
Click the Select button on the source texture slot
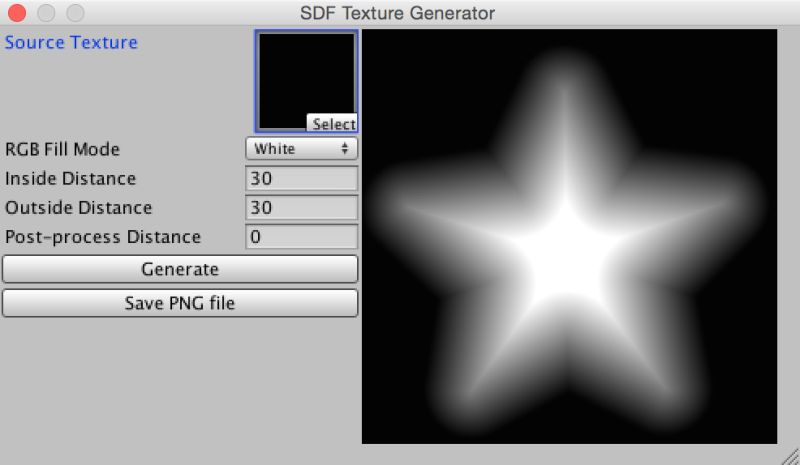[332, 124]
